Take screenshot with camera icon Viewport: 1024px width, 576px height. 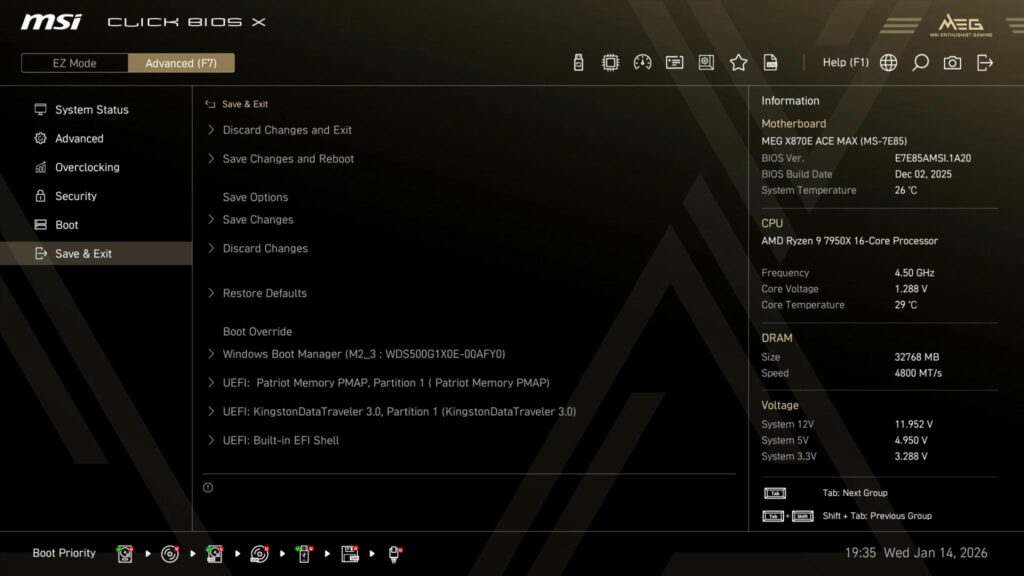tap(952, 63)
